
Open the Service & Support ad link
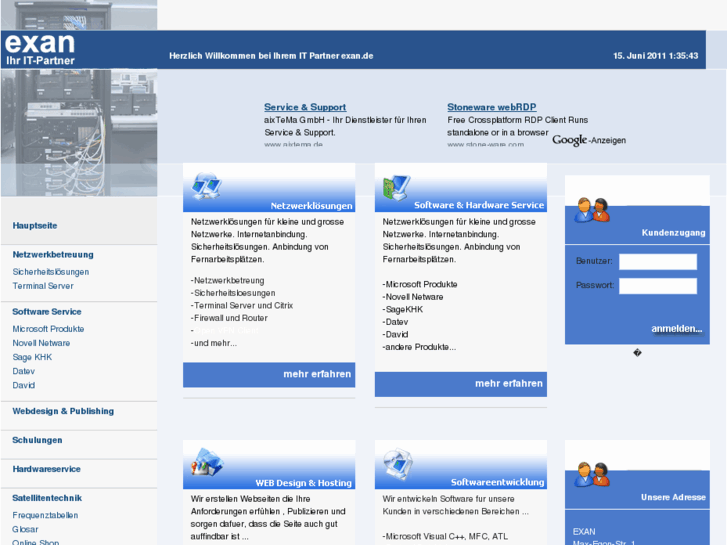tap(305, 107)
